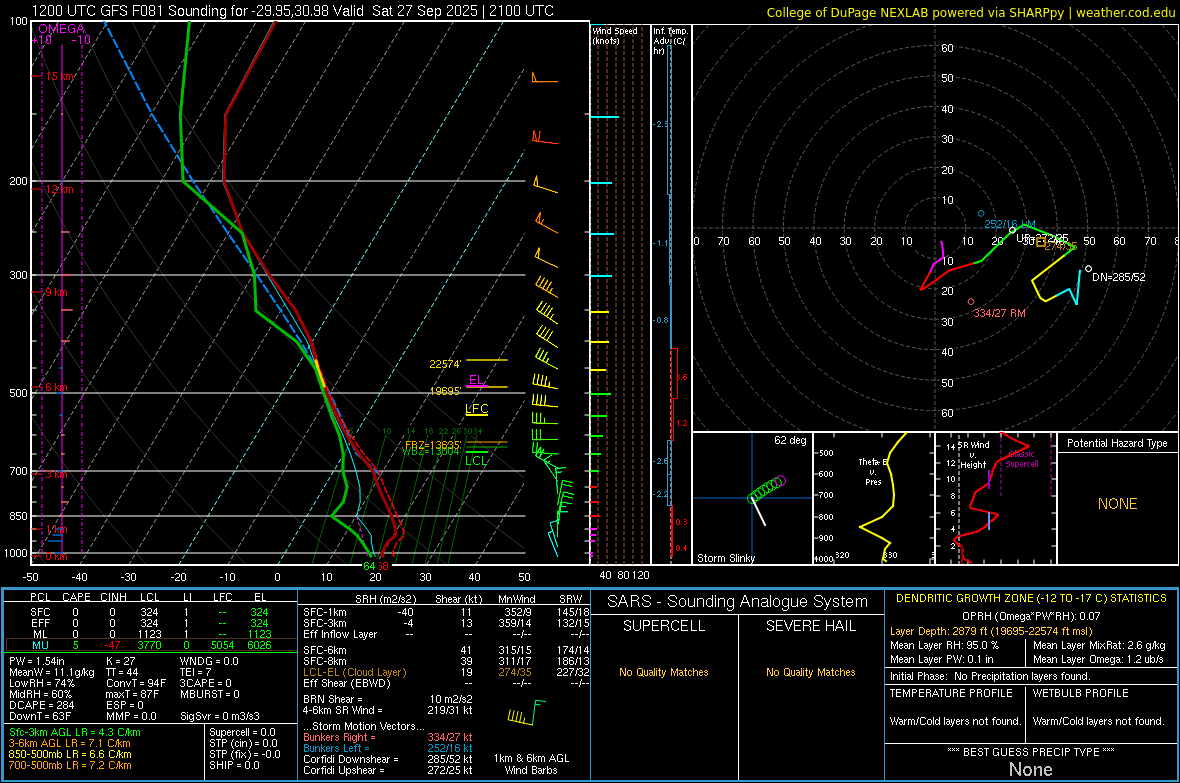Image resolution: width=1180 pixels, height=783 pixels.
Task: Click the LFC level label
Action: click(476, 409)
